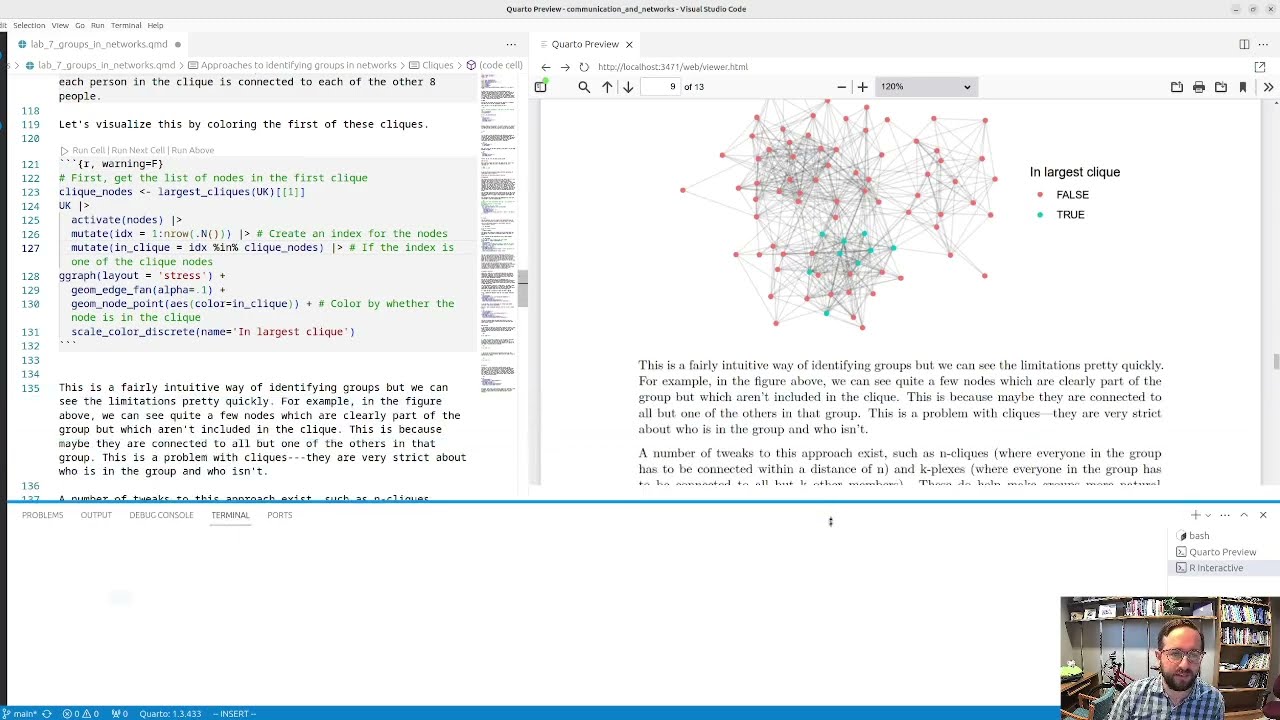Switch to the Problems panel tab
Screen dimensions: 1280x720
point(42,515)
